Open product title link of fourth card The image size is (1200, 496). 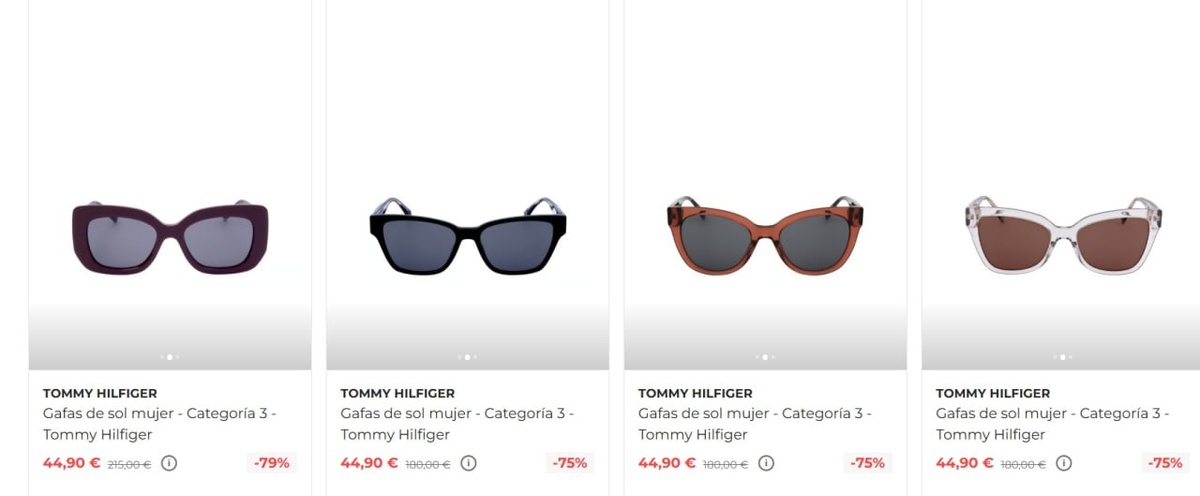point(1053,424)
